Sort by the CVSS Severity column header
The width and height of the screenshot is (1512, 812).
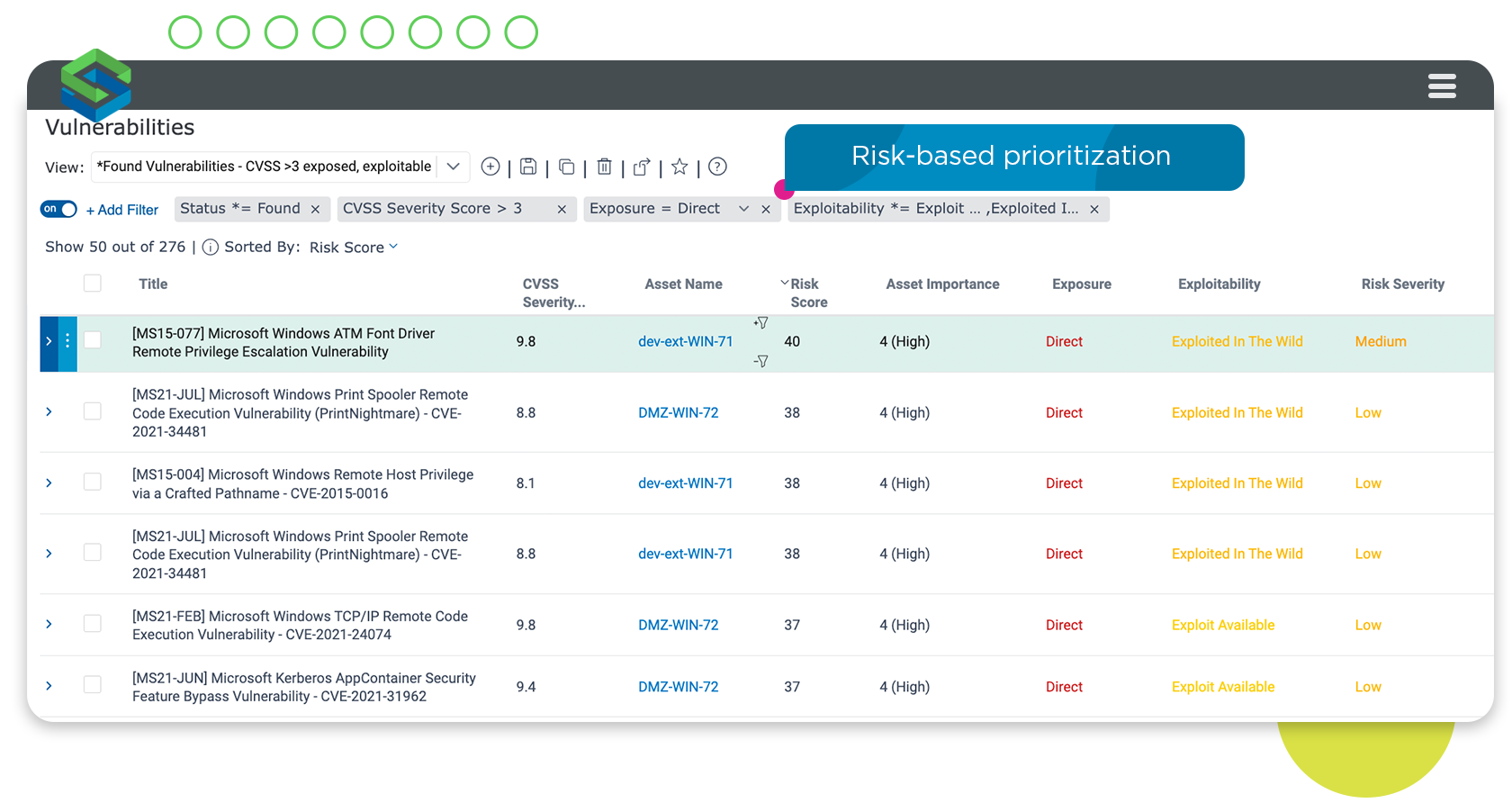(553, 293)
